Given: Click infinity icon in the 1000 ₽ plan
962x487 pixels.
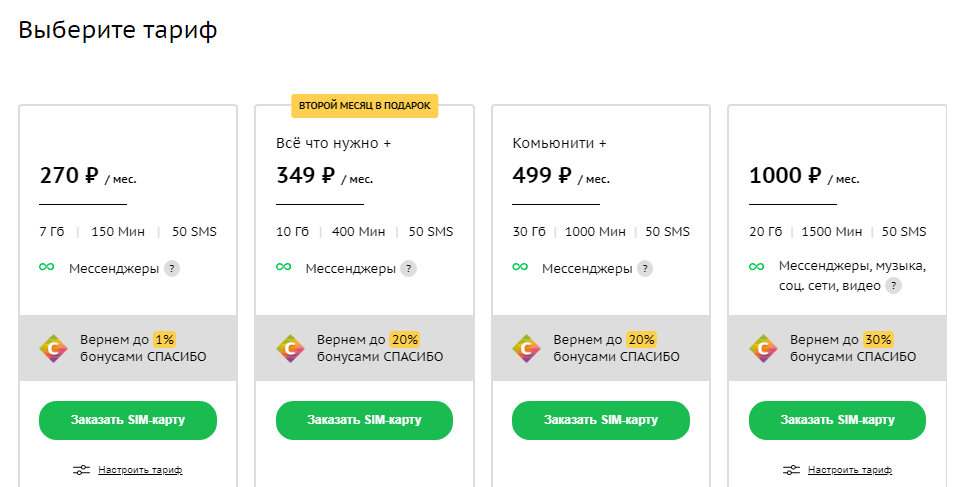Looking at the screenshot, I should (756, 267).
